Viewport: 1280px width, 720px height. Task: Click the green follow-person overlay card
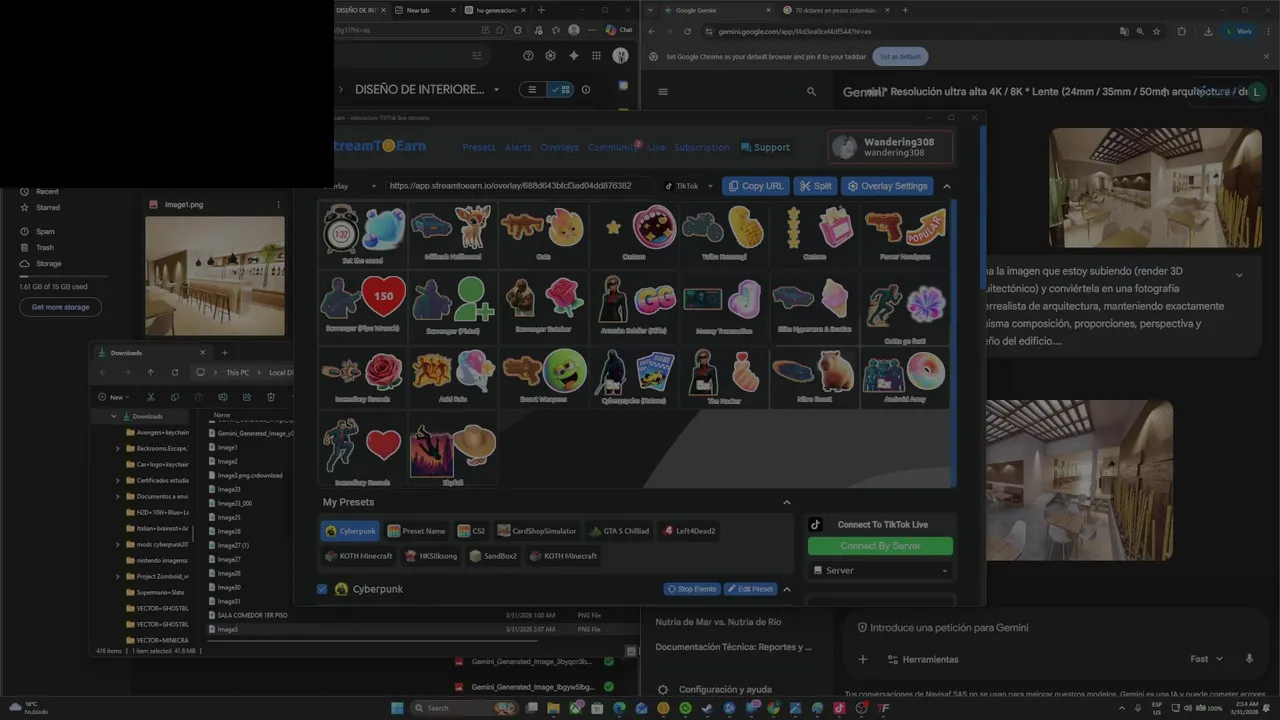tap(452, 305)
